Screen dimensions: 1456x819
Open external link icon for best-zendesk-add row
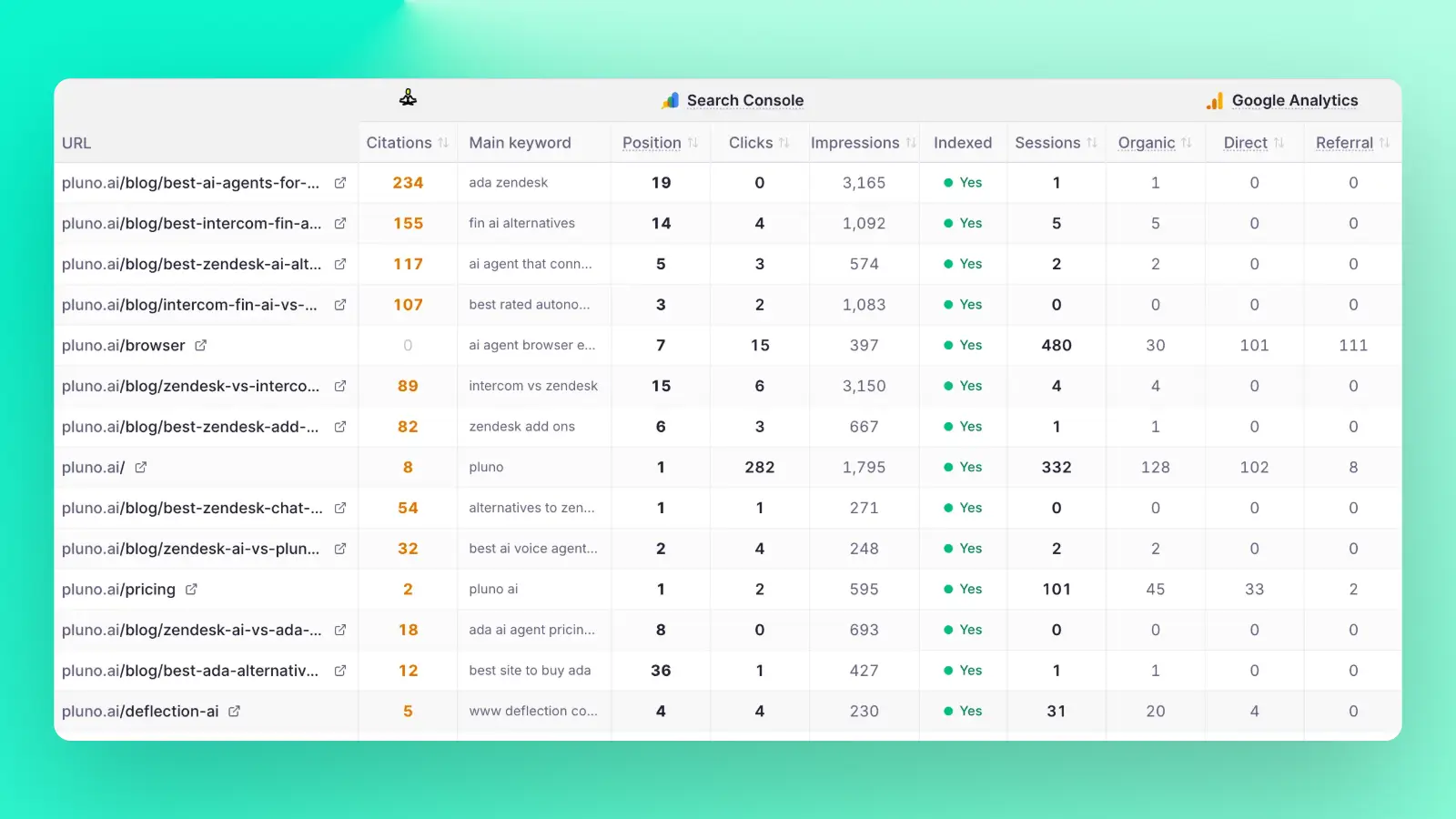point(340,427)
